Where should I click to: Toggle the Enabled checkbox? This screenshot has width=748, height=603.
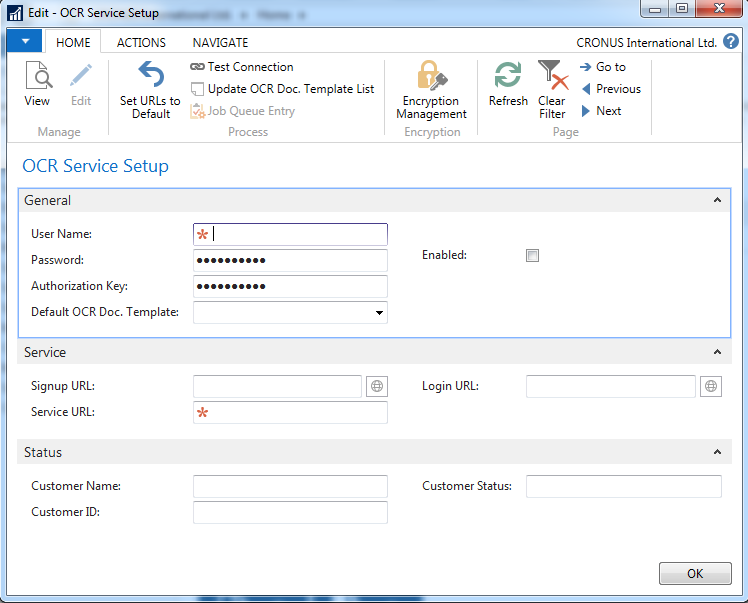tap(533, 256)
